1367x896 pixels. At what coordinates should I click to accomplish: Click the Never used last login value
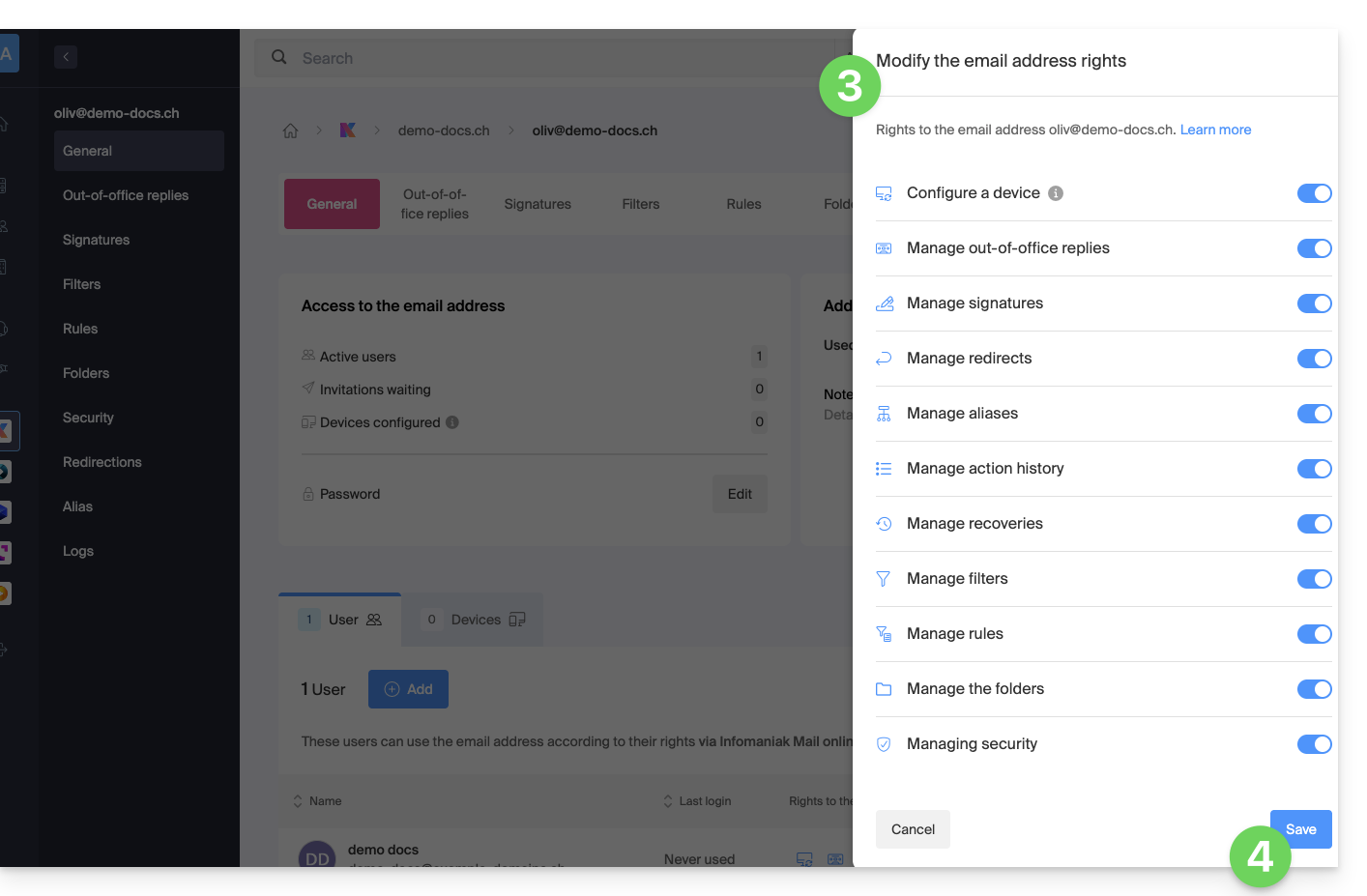coord(699,859)
